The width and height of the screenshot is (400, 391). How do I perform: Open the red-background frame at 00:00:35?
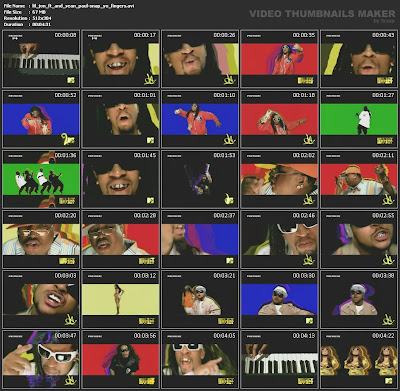(x=279, y=59)
